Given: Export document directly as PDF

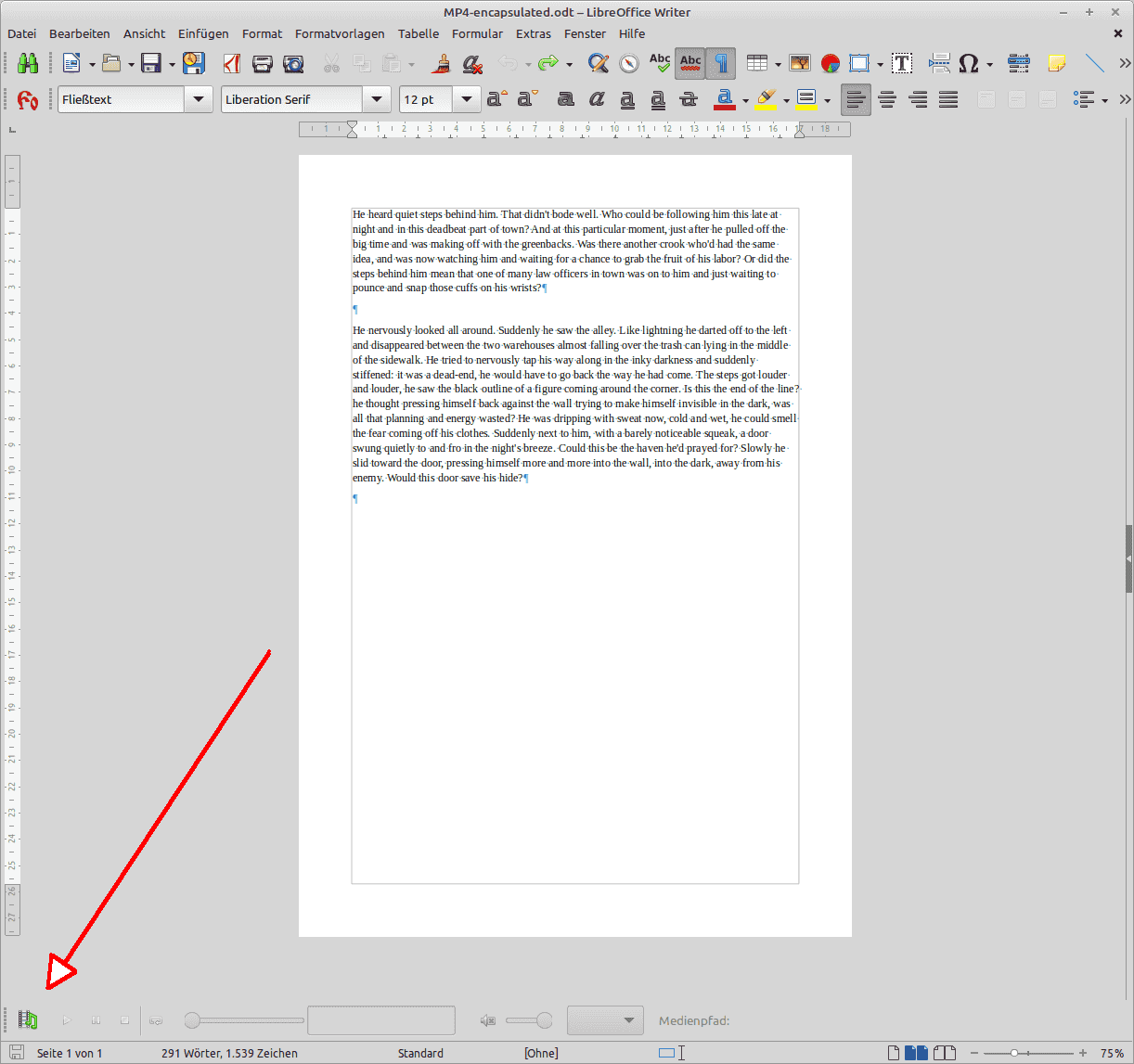Looking at the screenshot, I should [232, 63].
